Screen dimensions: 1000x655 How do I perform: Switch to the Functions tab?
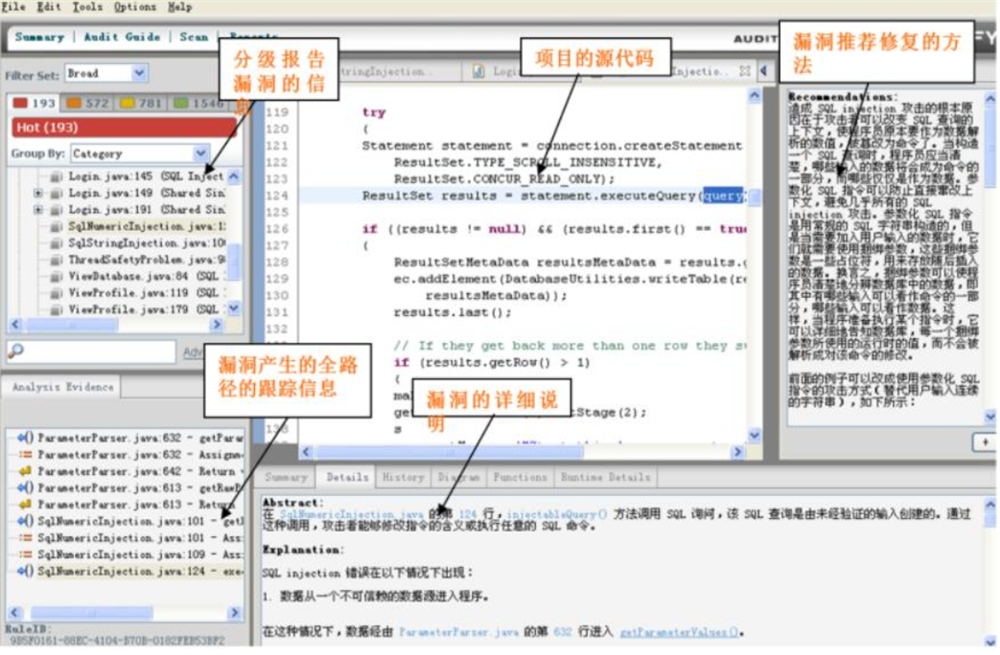(x=520, y=478)
